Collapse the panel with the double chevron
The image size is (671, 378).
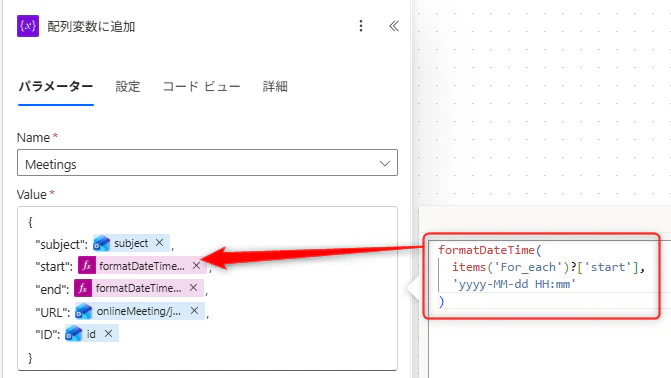[x=394, y=26]
